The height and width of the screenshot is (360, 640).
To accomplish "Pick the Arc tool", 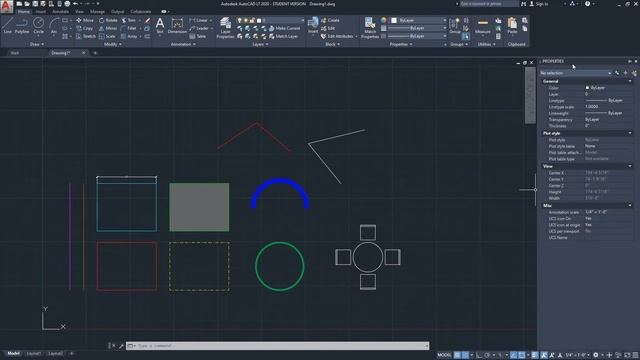I will tap(54, 26).
